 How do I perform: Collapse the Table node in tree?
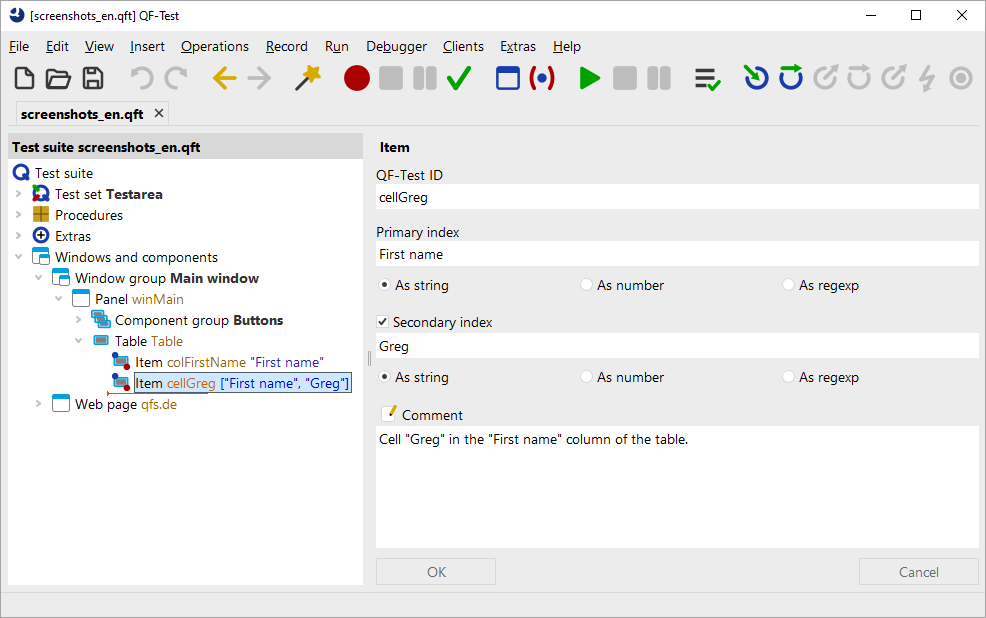coord(79,341)
